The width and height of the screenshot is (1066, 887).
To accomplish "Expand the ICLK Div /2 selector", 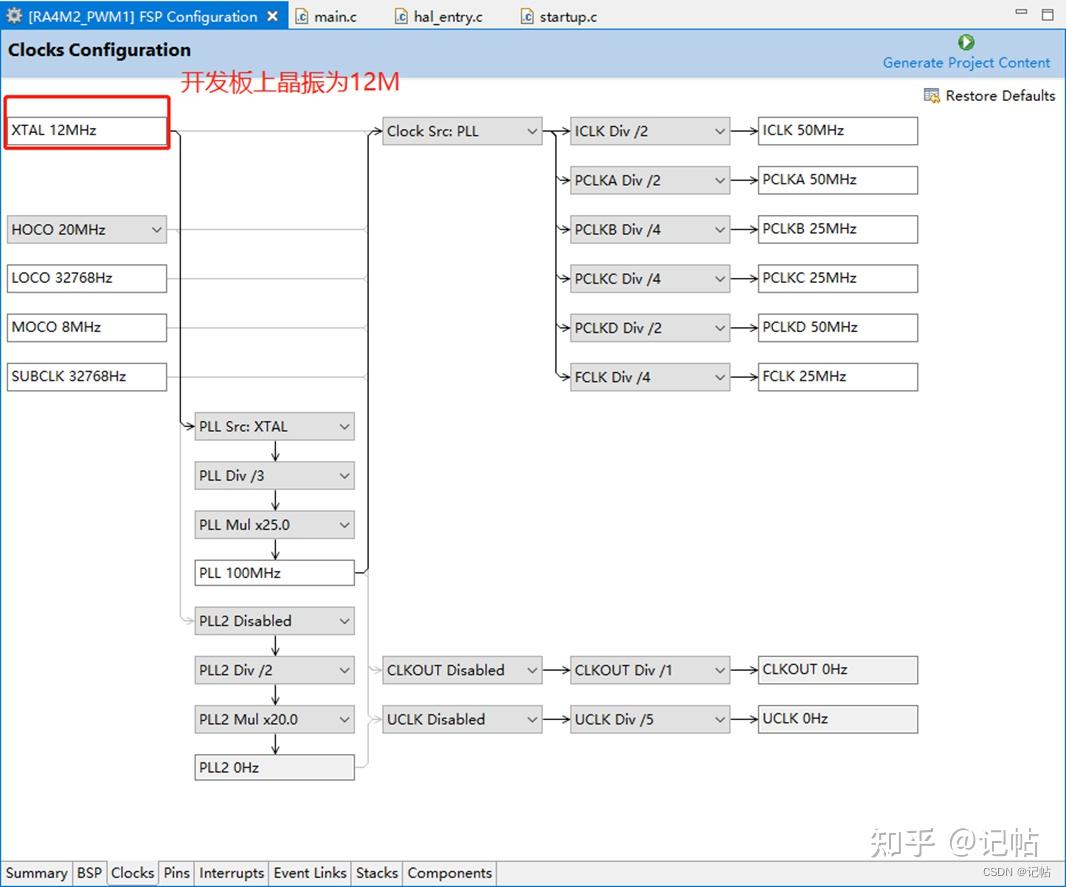I will [x=718, y=130].
